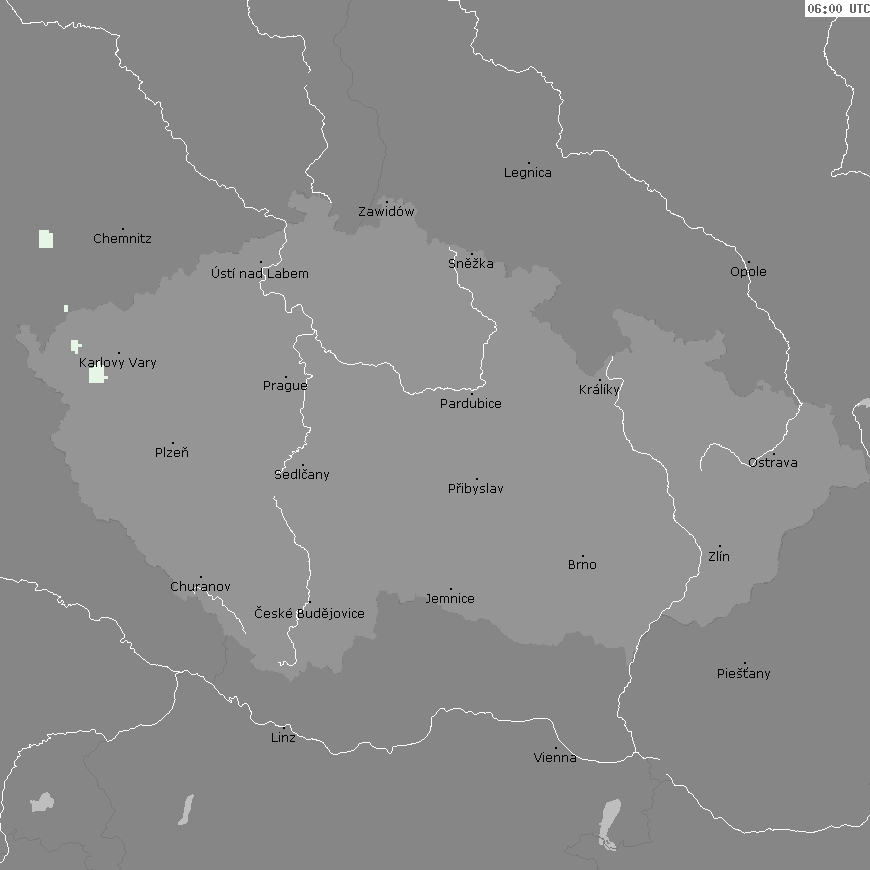Click the Karlovy Vary city label
Screen dimensions: 870x870
pos(118,363)
